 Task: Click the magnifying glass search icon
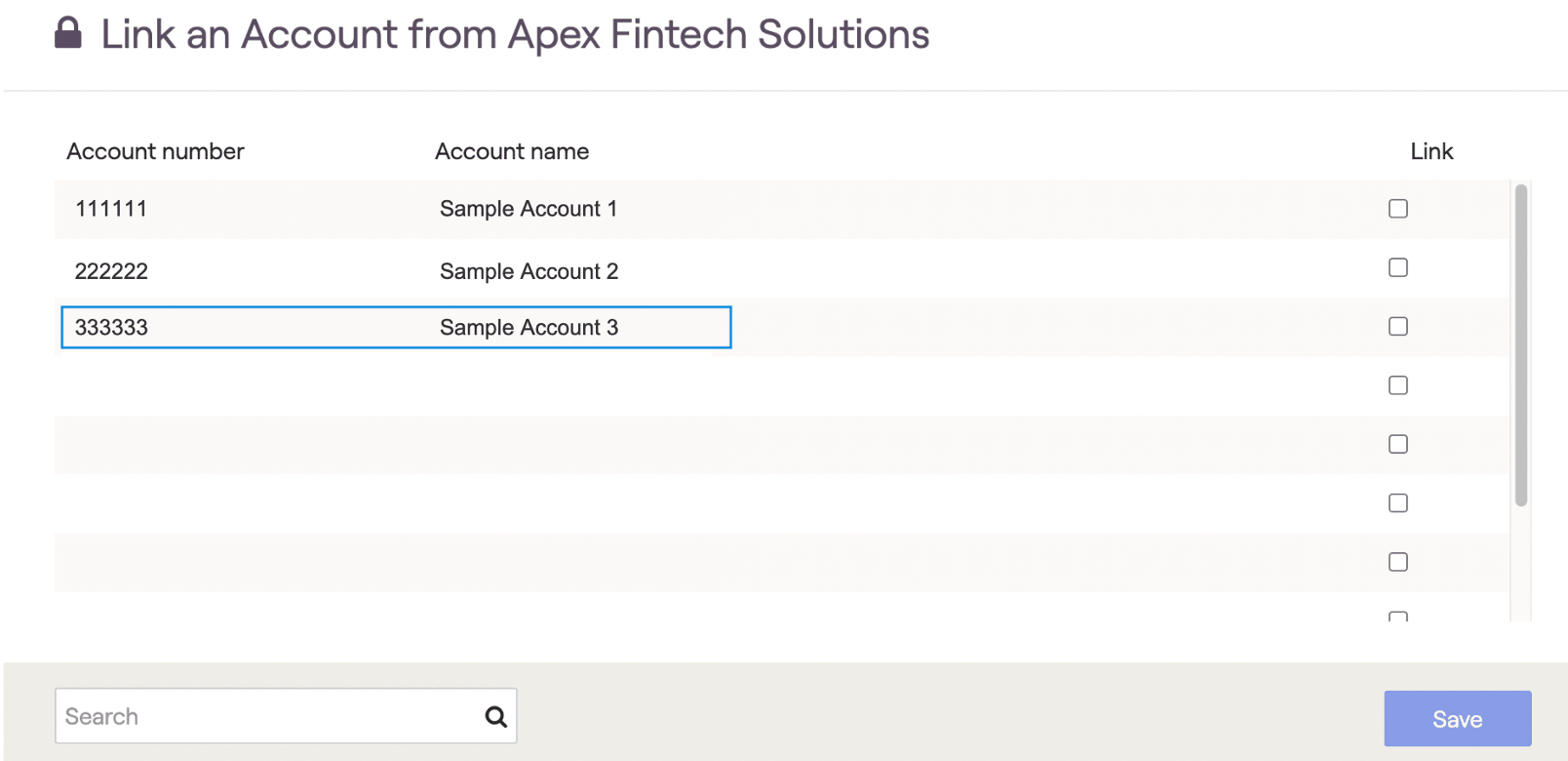(x=495, y=717)
